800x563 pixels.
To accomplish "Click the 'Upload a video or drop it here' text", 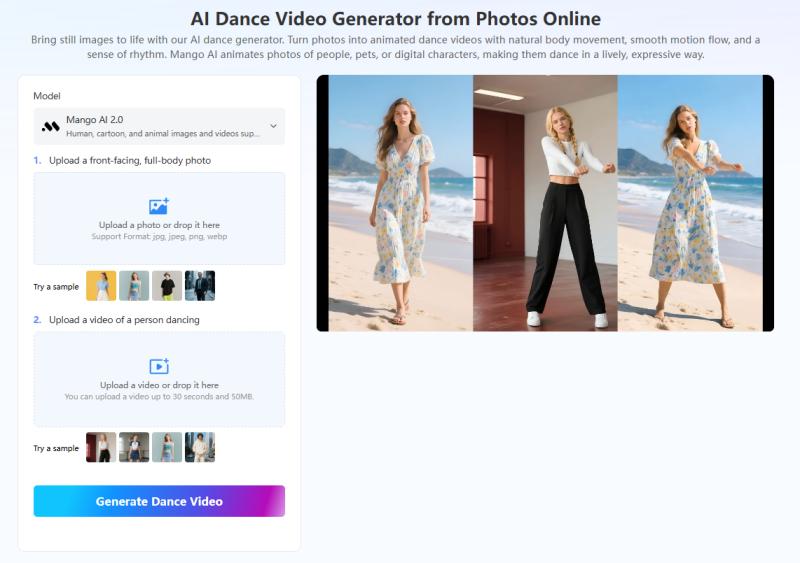I will click(x=159, y=385).
